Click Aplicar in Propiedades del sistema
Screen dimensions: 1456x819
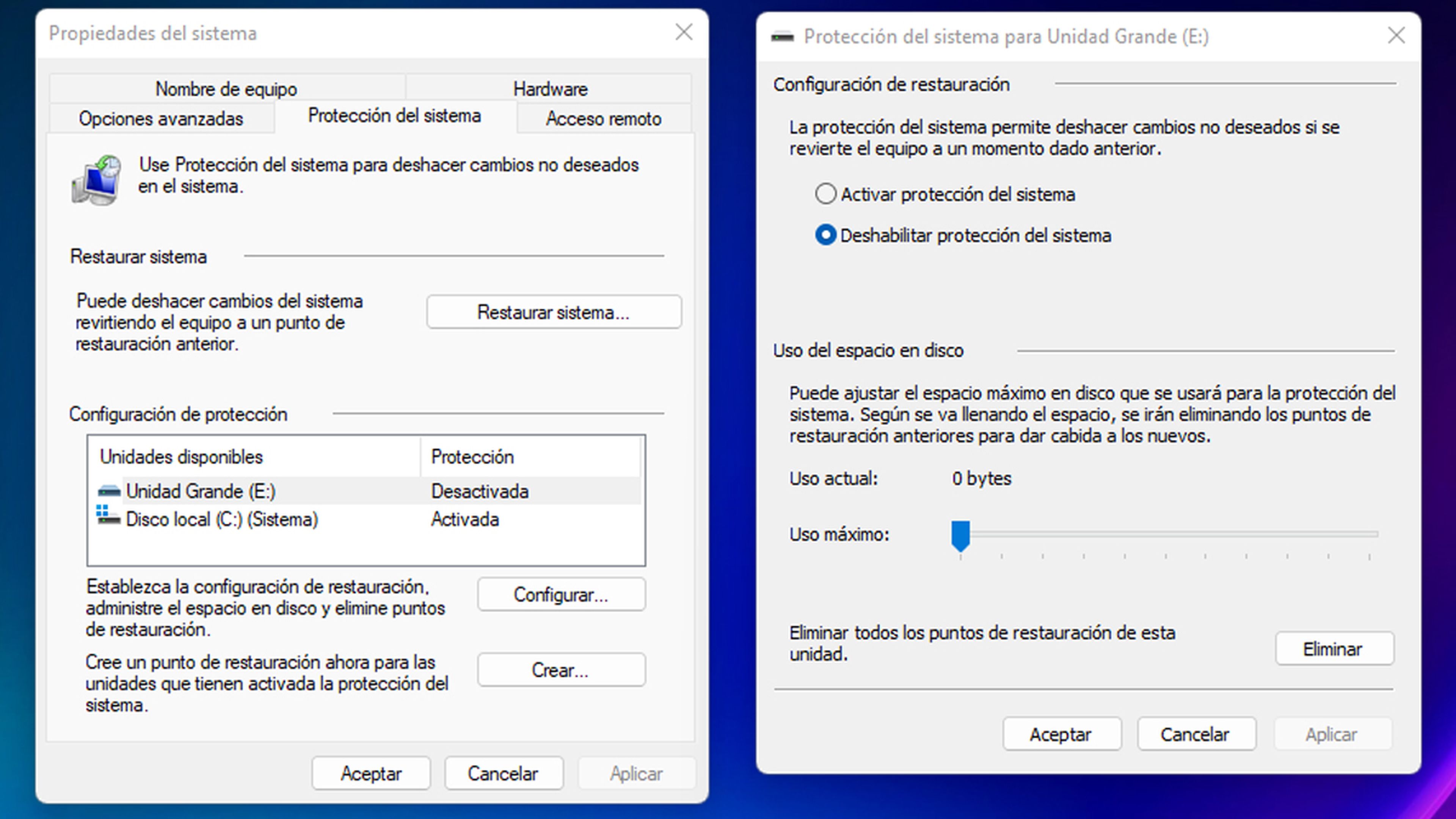637,773
